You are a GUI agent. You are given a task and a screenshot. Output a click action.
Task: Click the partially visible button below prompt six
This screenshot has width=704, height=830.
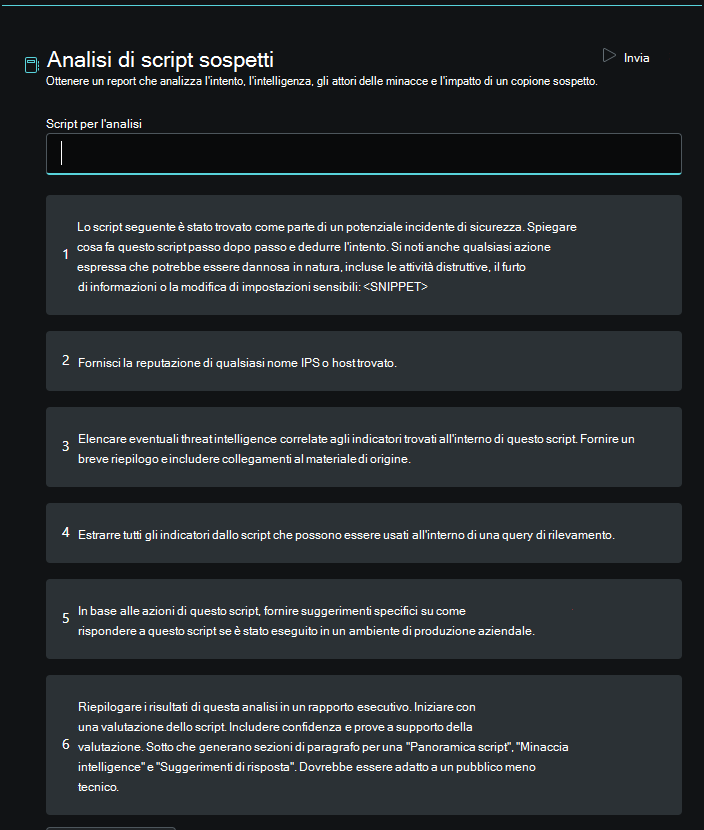pos(111,828)
